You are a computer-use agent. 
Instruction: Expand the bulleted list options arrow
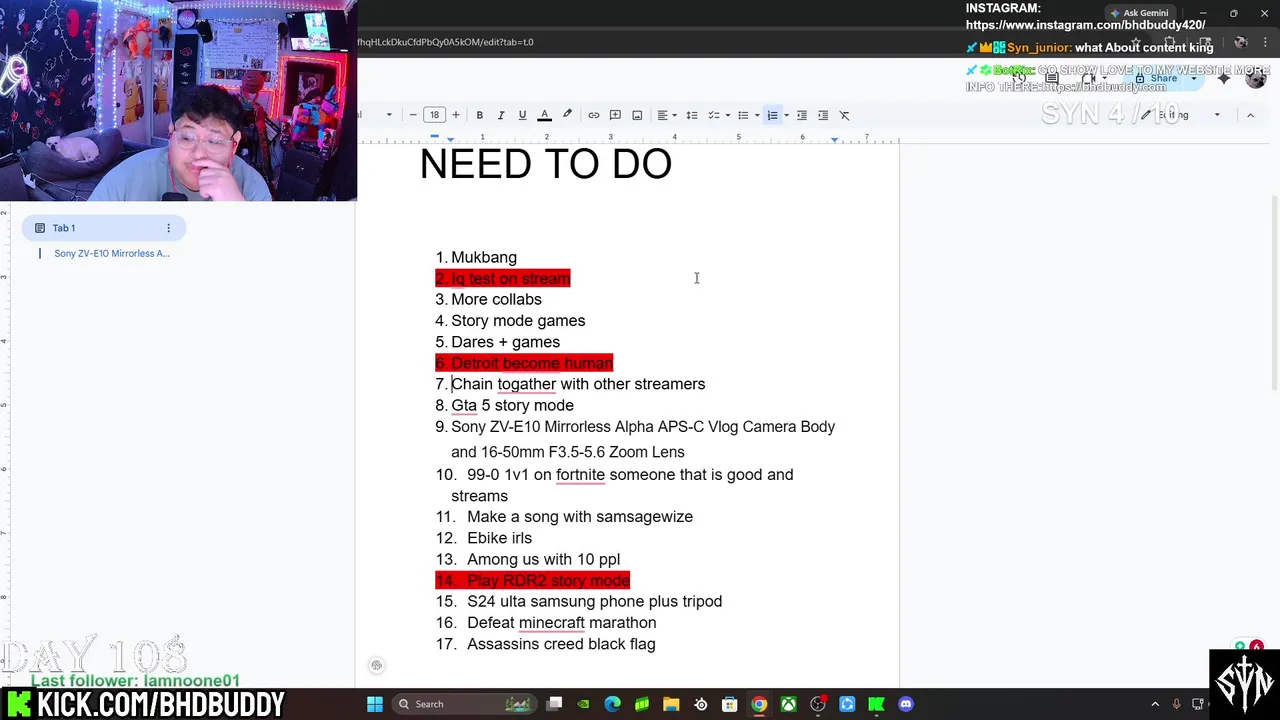coord(756,115)
